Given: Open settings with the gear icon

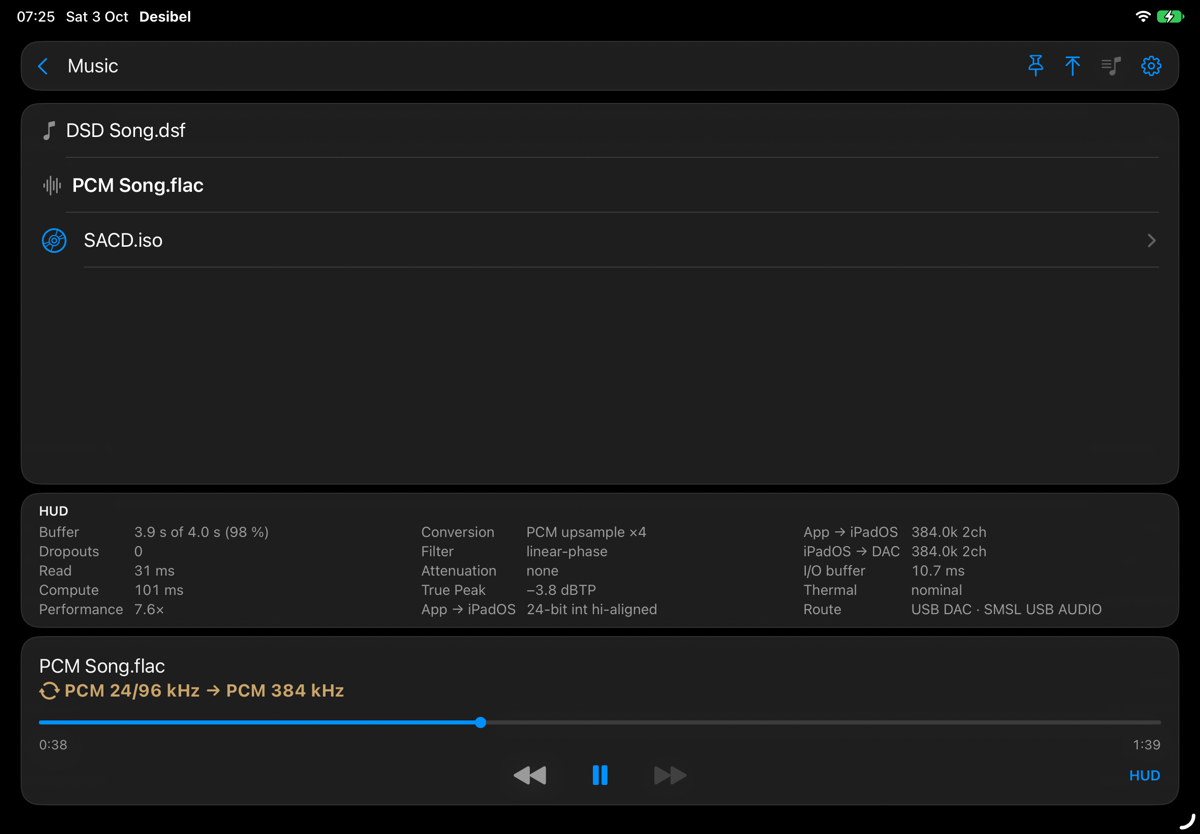Looking at the screenshot, I should pos(1151,66).
